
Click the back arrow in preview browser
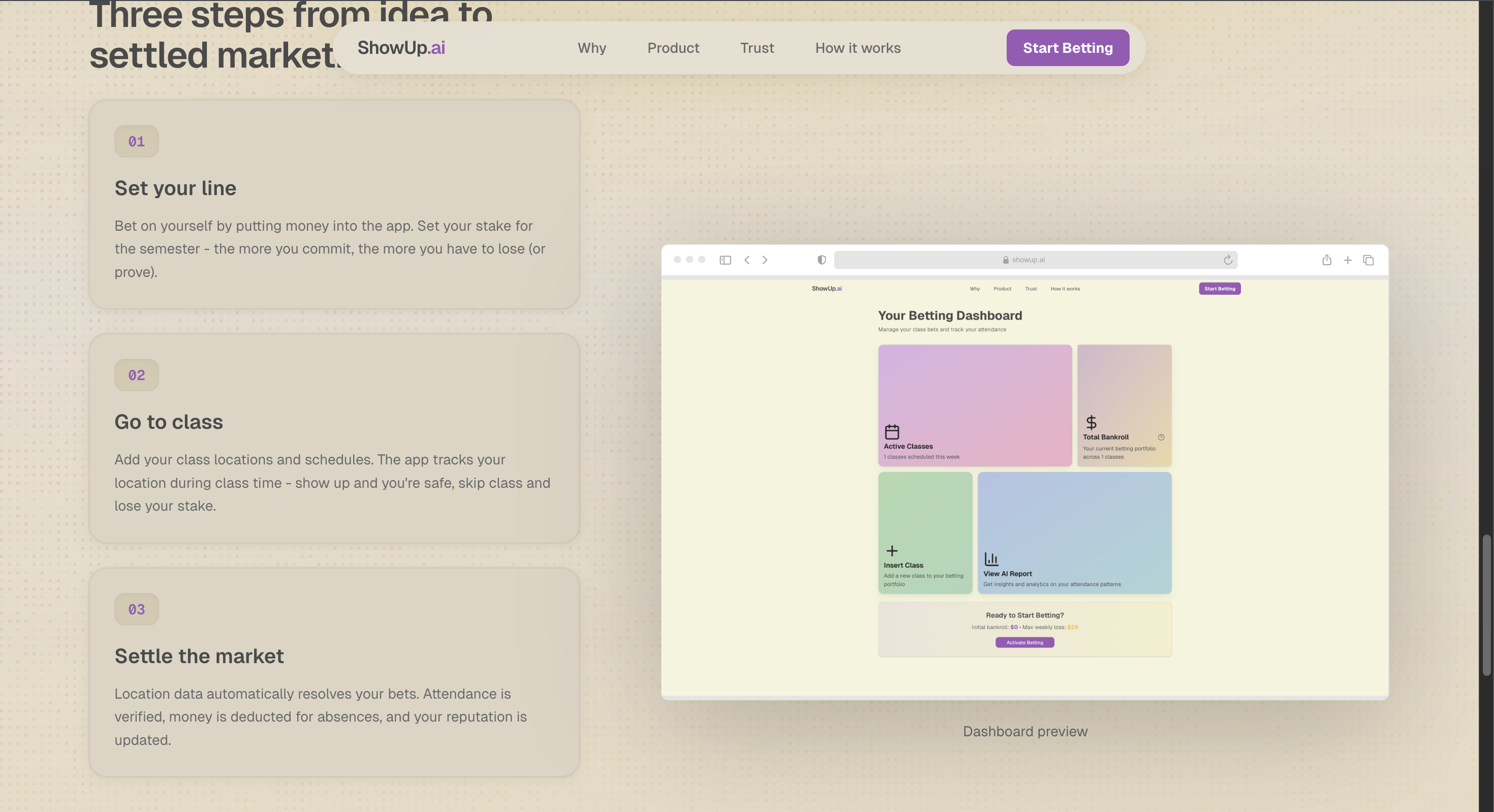[x=747, y=260]
